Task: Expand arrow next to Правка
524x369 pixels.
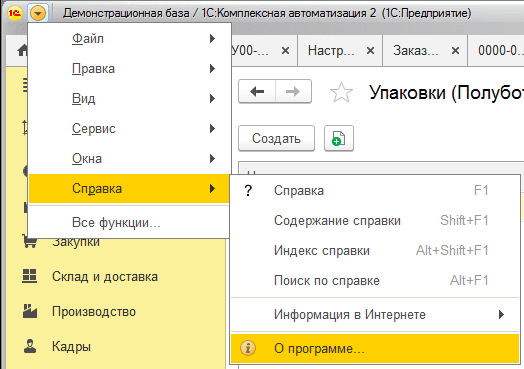Action: tap(212, 69)
